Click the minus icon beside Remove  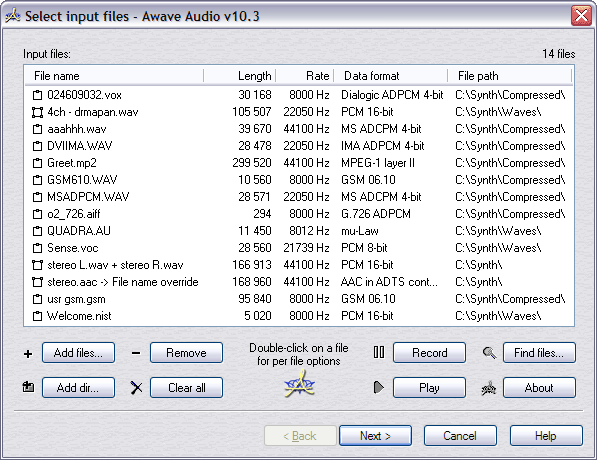pyautogui.click(x=136, y=353)
